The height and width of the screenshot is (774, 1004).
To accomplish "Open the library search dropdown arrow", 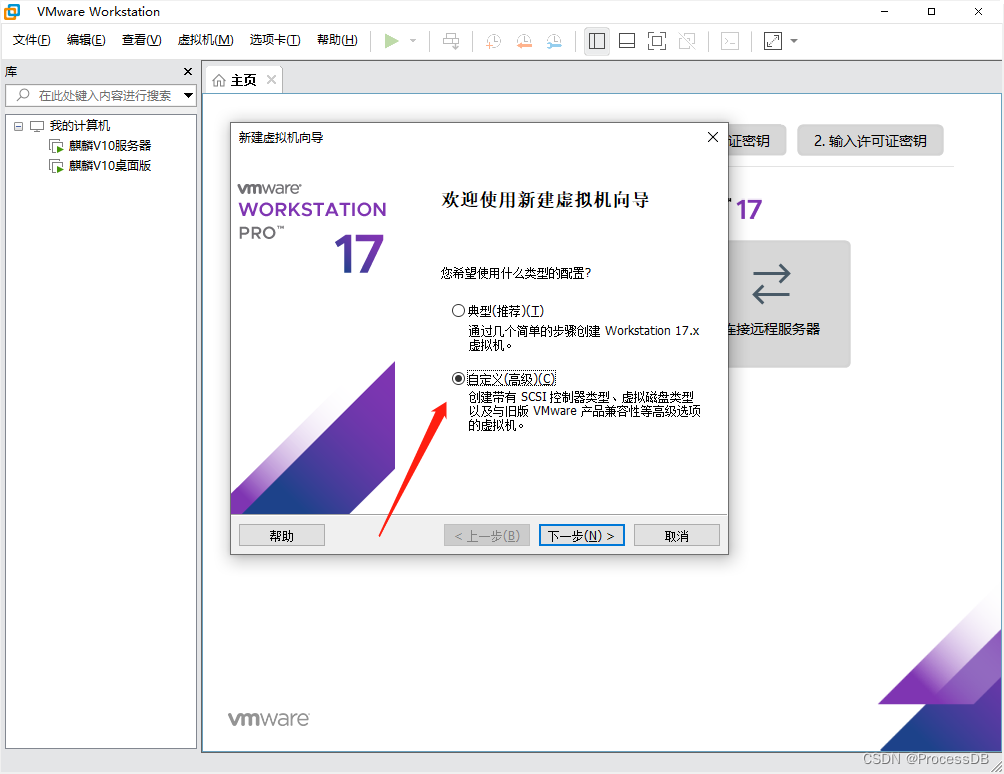I will click(188, 95).
